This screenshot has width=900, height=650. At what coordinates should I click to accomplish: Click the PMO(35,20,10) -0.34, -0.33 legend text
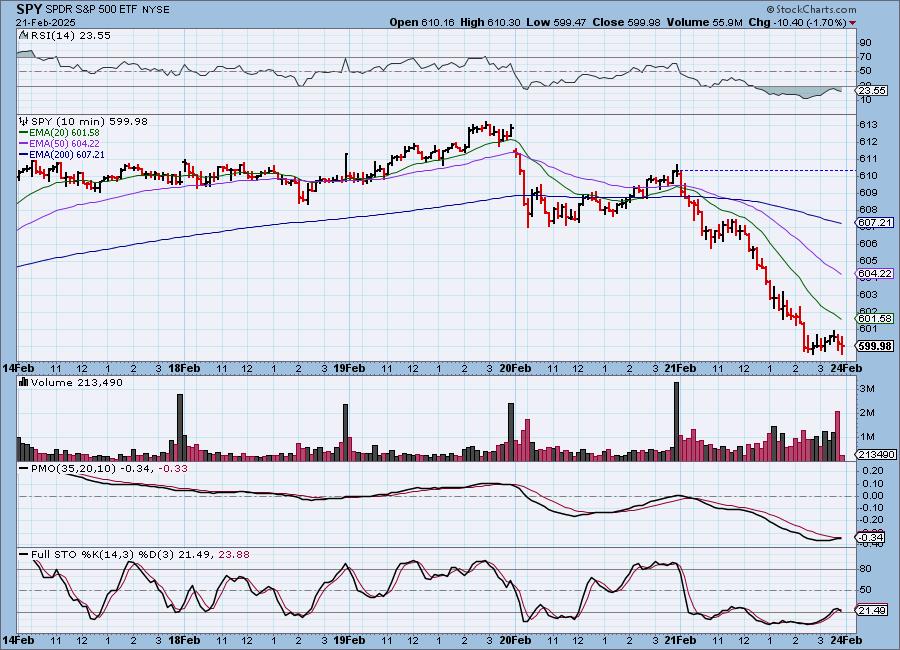pyautogui.click(x=109, y=469)
